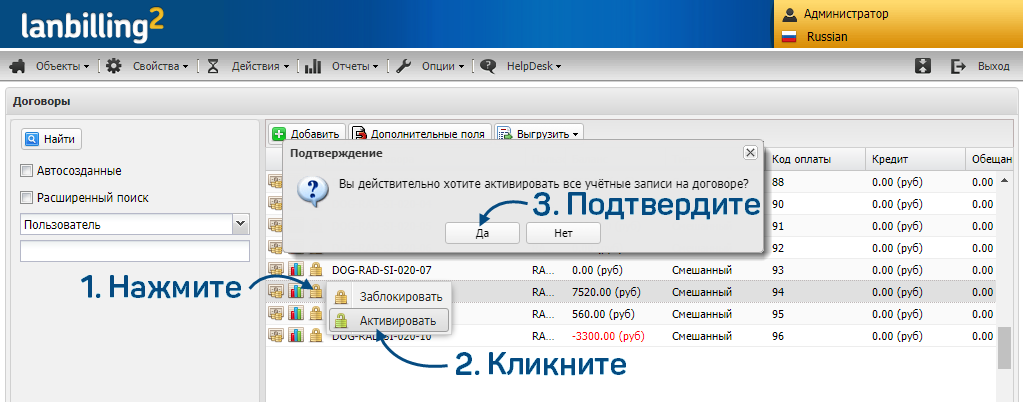Choose Заблокировать from the context menu
Viewport: 1023px width, 402px height.
pos(389,296)
